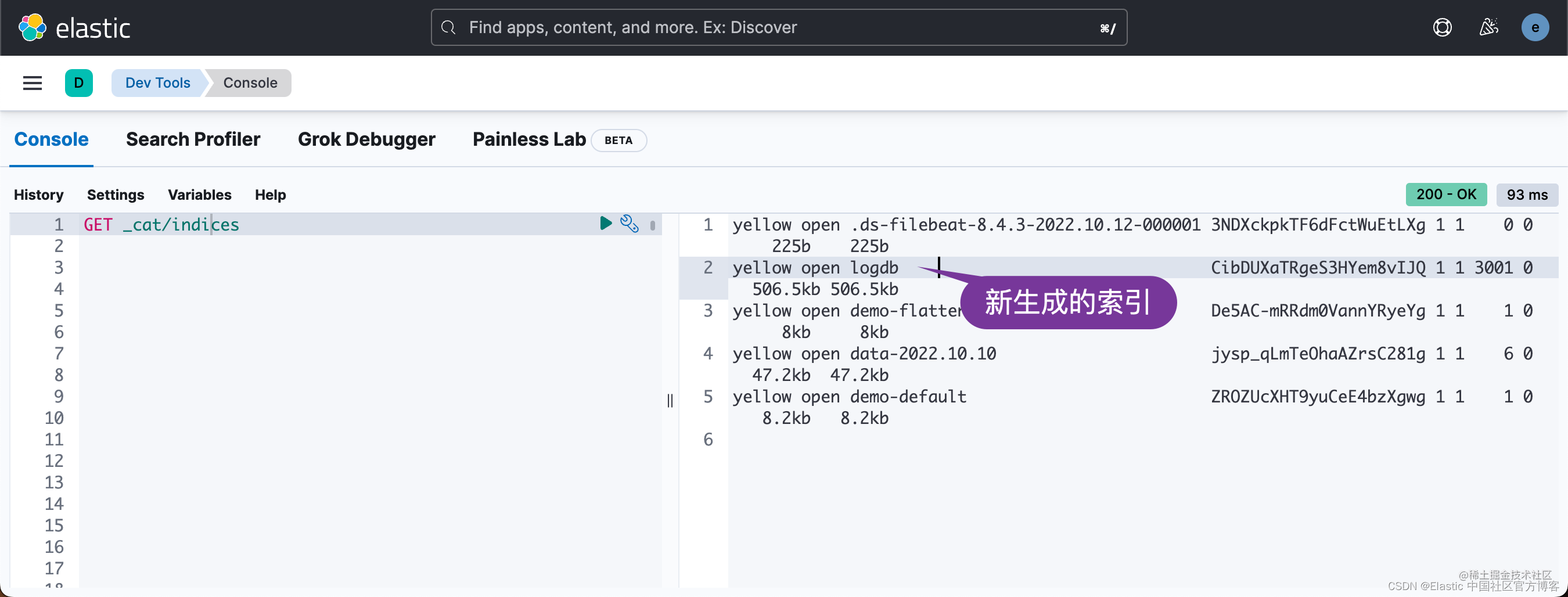Open the help menu lifebuoy icon

coord(1442,27)
